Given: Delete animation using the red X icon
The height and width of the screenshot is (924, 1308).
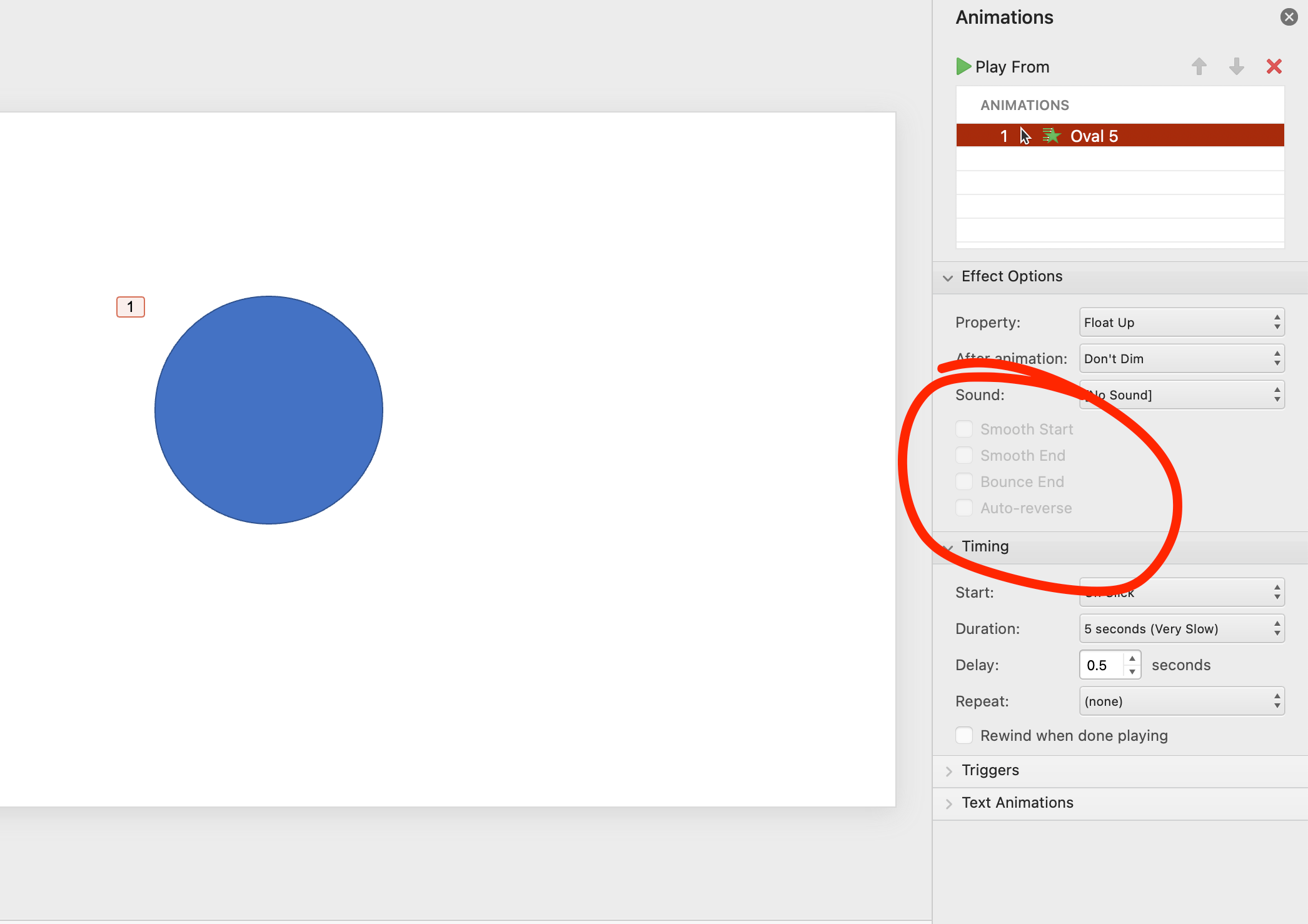Looking at the screenshot, I should coord(1274,66).
